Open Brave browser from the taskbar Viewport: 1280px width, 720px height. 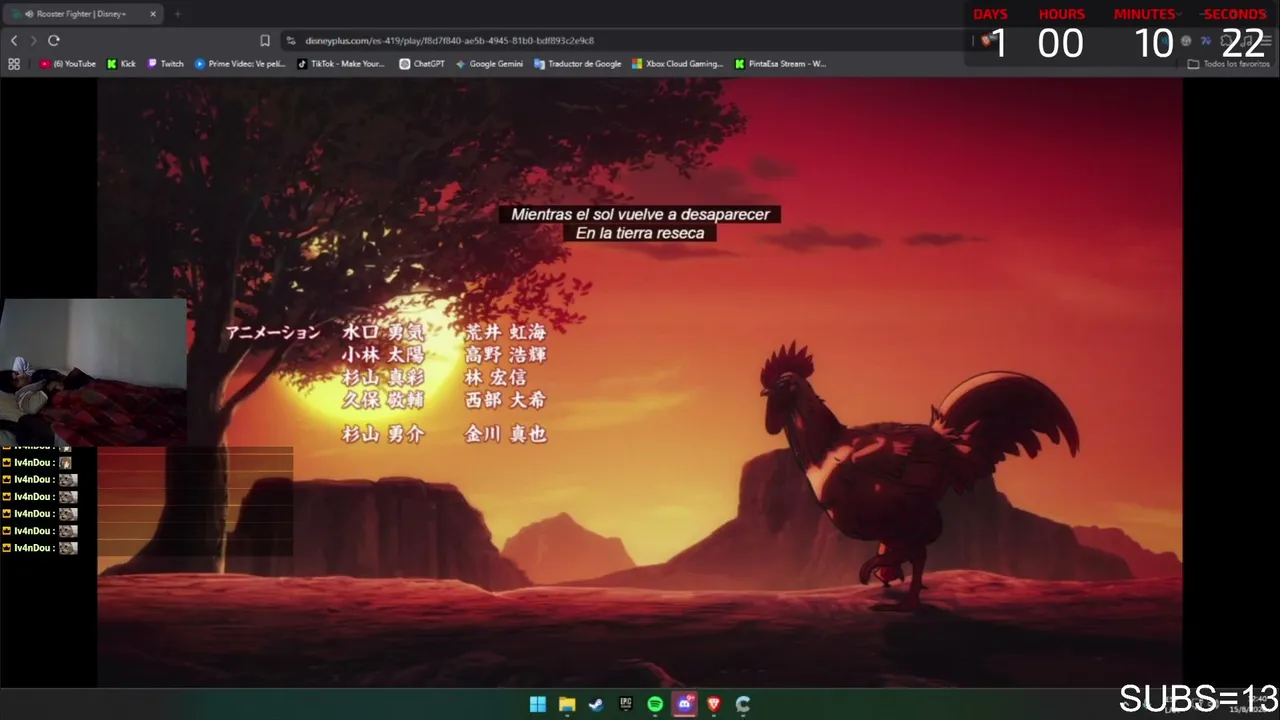click(714, 704)
